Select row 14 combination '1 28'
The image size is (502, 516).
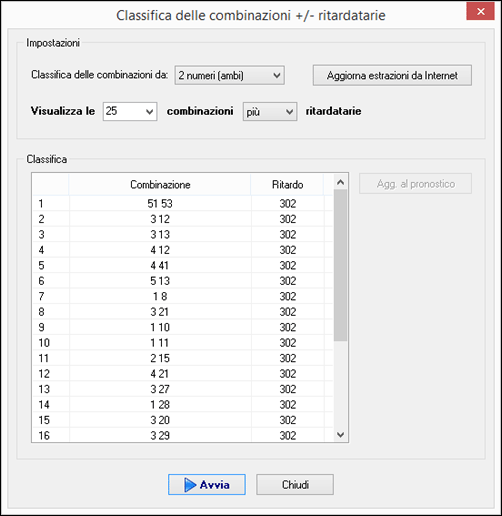click(x=160, y=404)
